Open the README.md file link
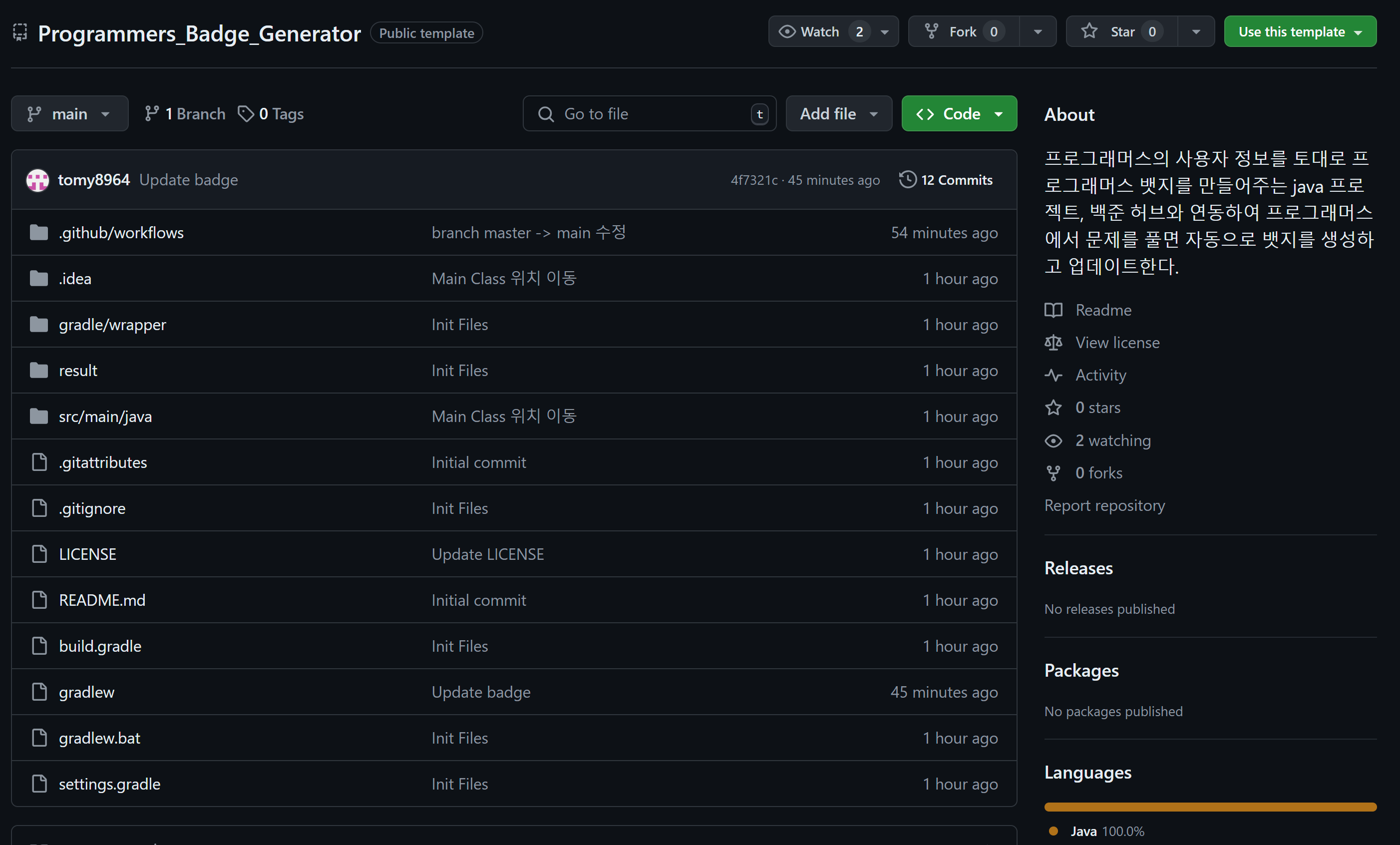 click(102, 600)
